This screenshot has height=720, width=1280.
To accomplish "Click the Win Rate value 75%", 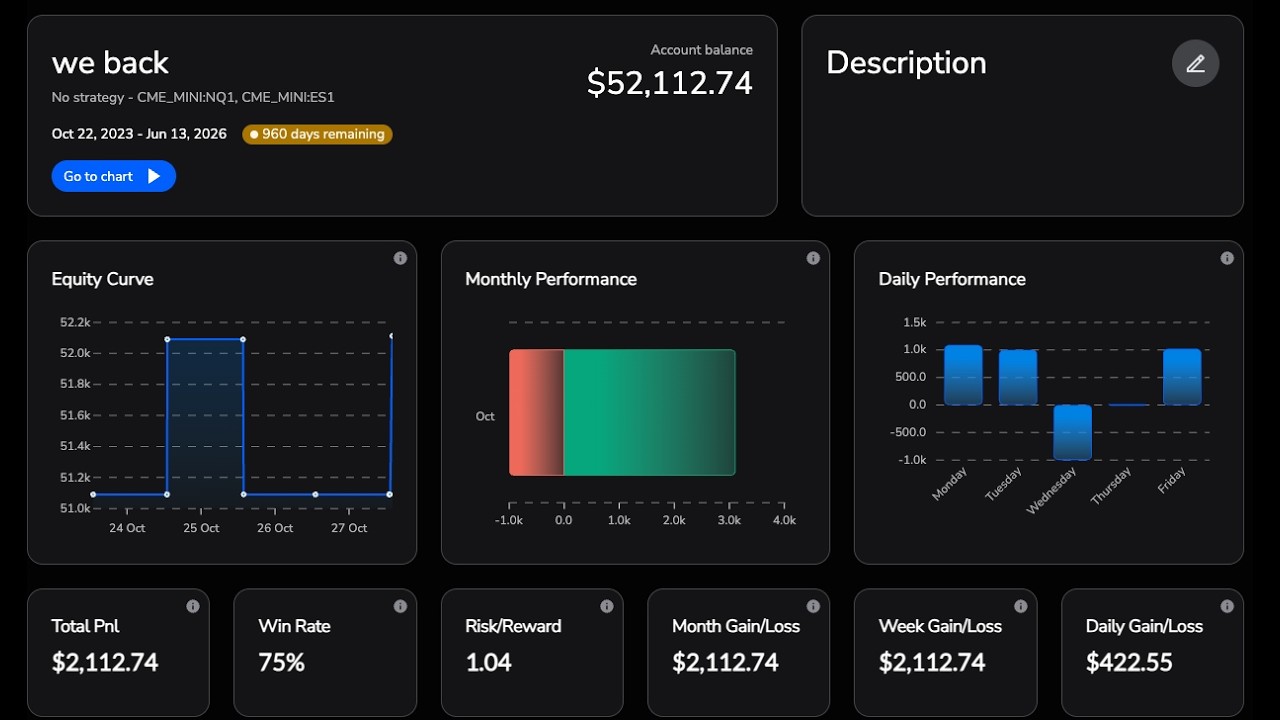I will click(282, 663).
